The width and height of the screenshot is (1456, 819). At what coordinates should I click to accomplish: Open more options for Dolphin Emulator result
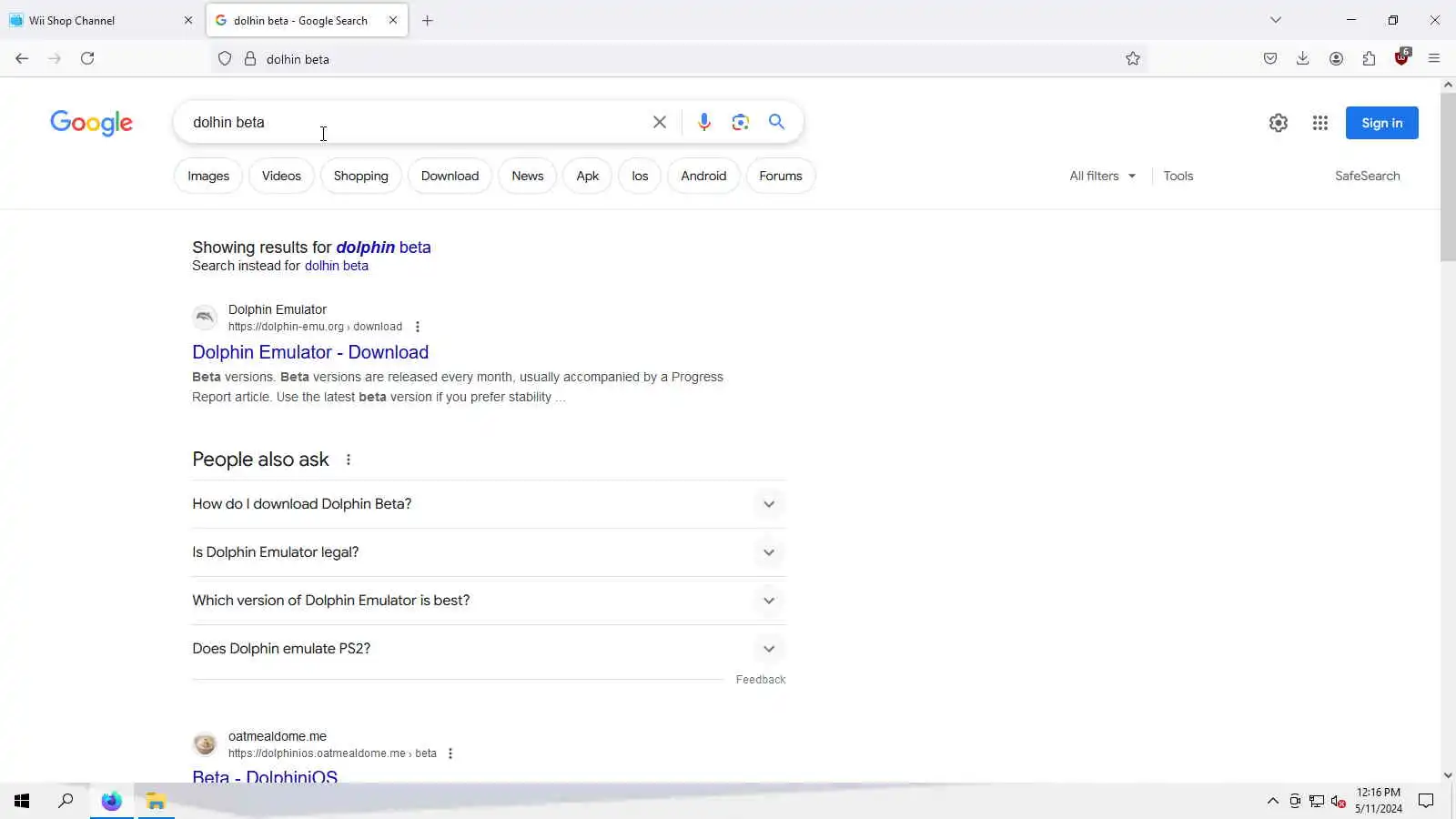[x=418, y=327]
